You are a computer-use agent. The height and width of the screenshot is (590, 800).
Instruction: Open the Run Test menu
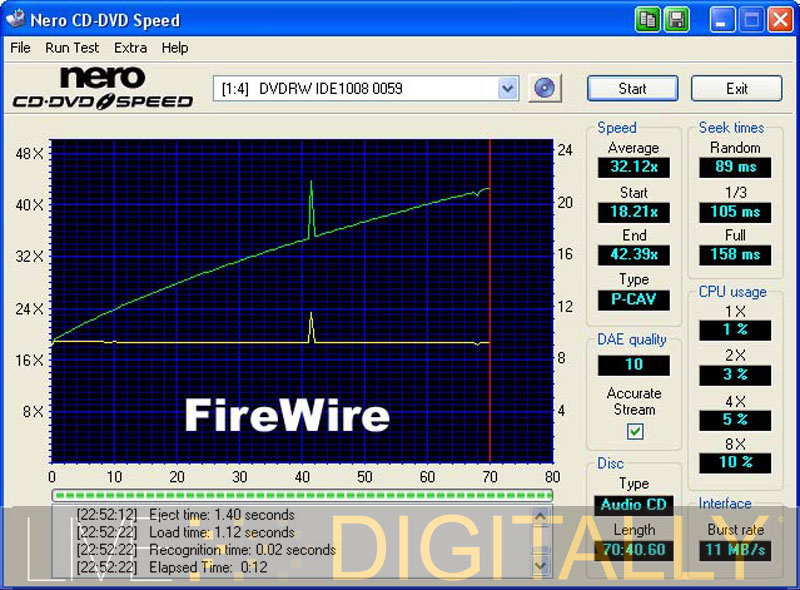(x=72, y=47)
